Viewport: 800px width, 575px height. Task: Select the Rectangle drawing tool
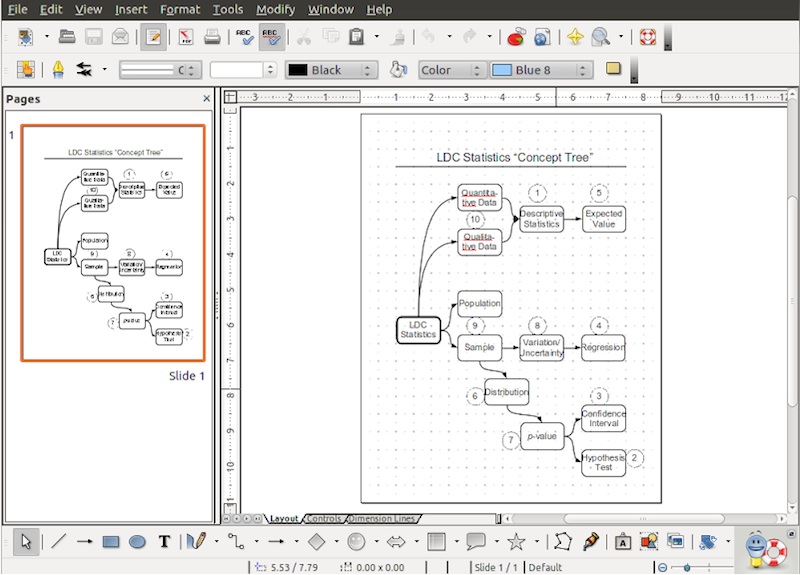111,542
